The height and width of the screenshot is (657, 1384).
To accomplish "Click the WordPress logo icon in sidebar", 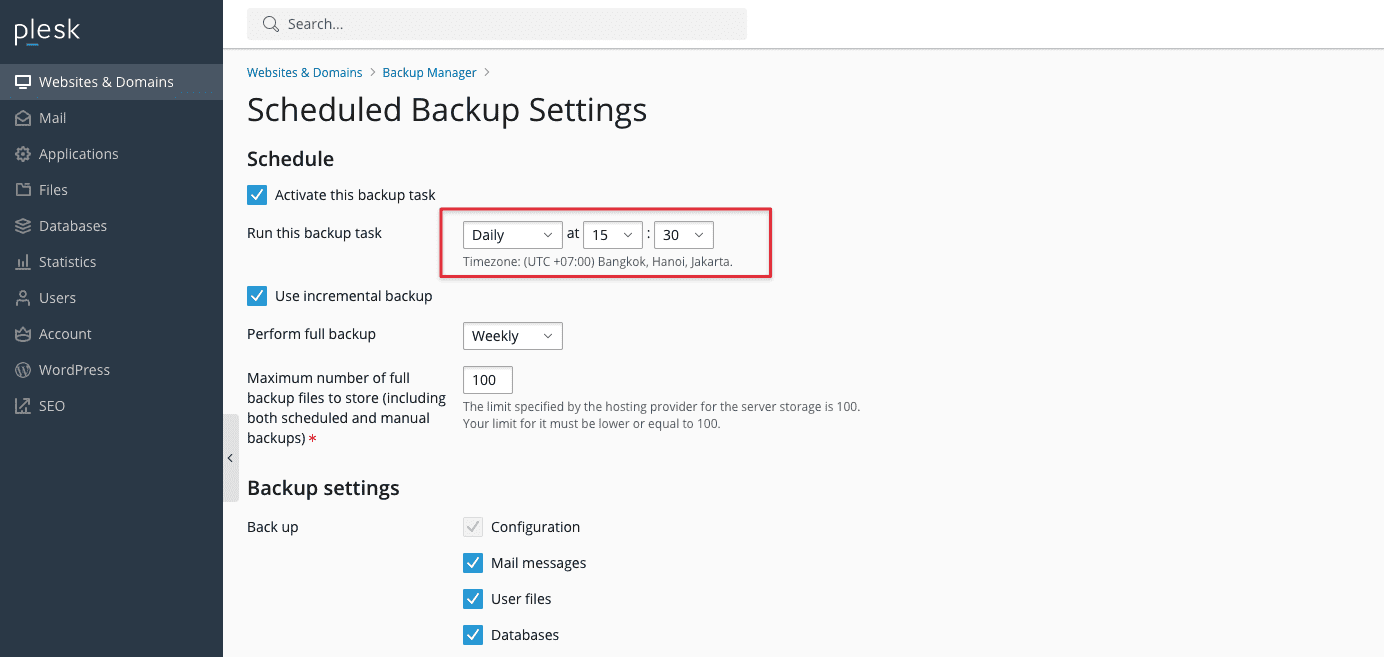I will [23, 370].
